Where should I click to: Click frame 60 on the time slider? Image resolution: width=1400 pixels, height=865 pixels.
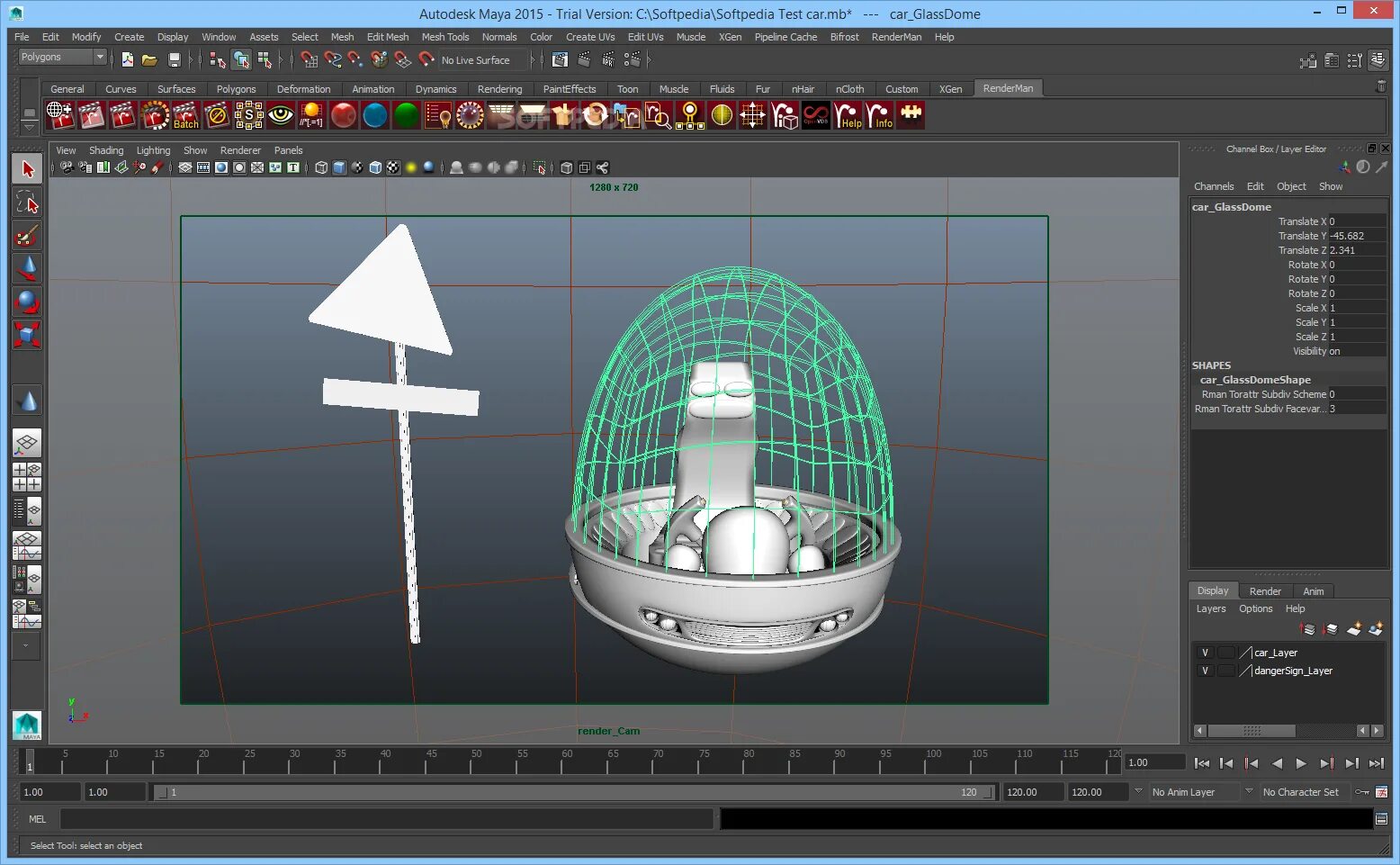click(x=567, y=763)
